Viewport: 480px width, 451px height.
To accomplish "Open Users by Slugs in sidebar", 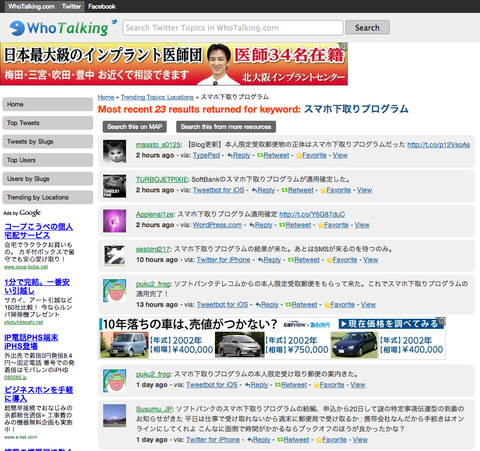I will pos(48,179).
